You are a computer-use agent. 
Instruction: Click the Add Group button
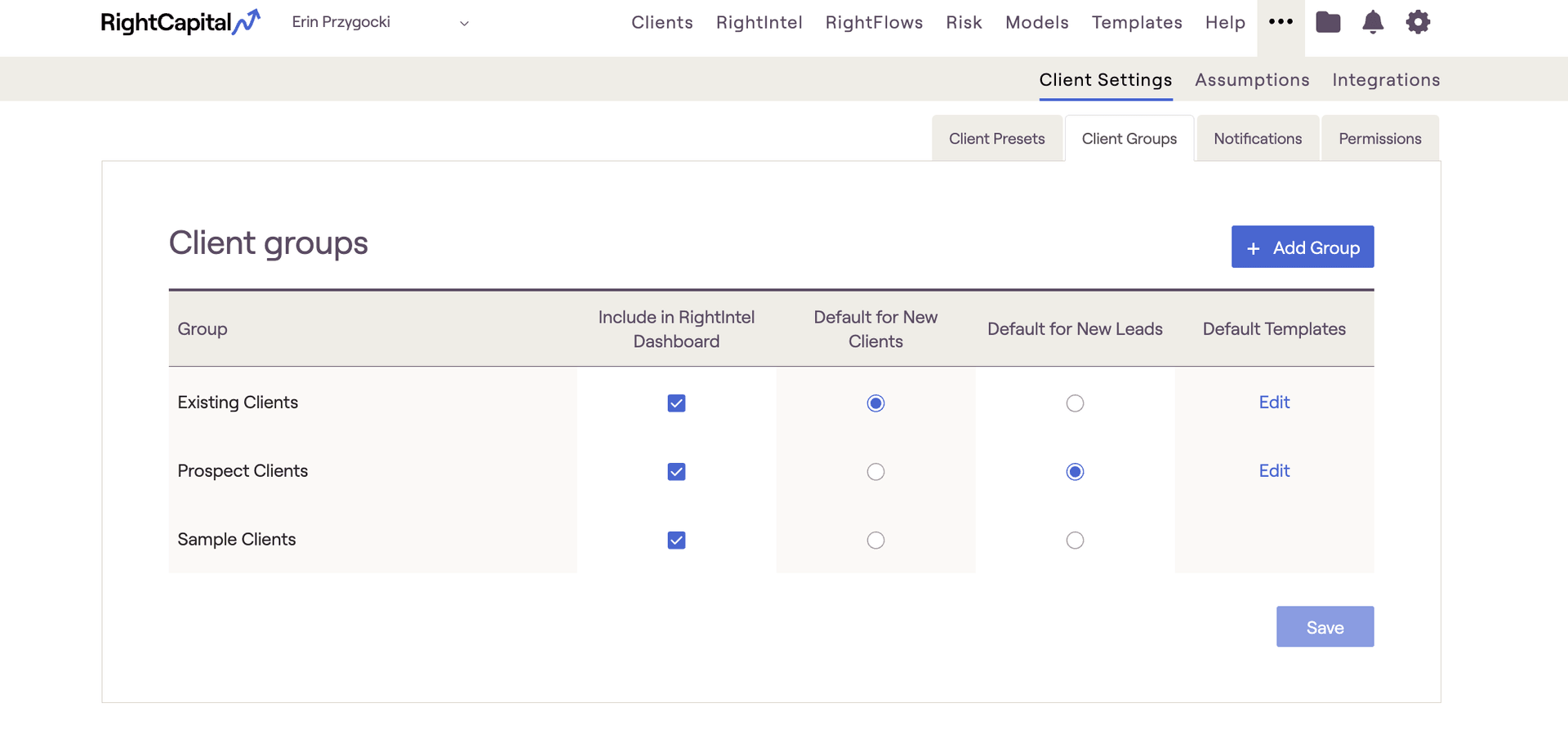click(1303, 247)
